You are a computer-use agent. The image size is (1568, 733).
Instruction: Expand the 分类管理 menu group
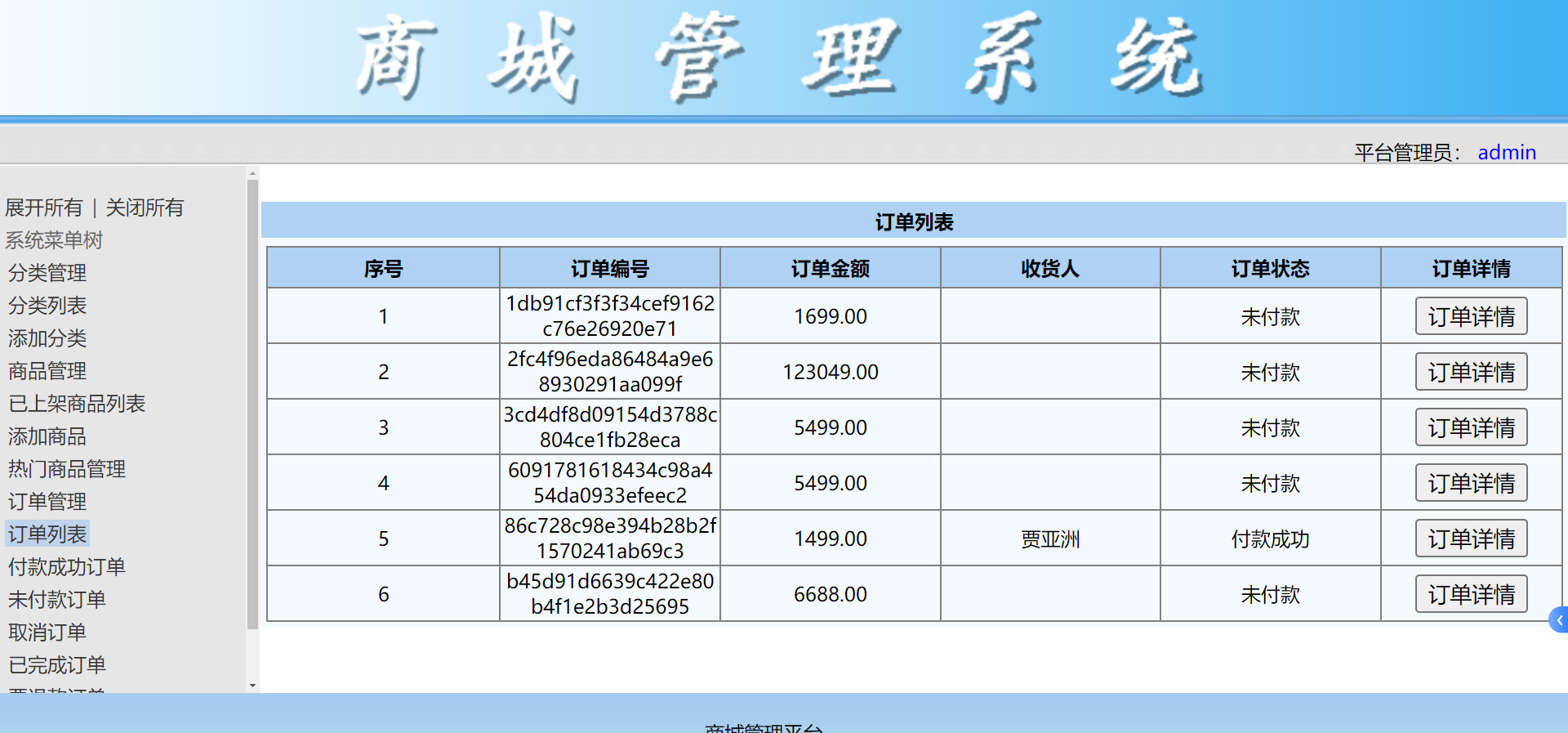(47, 273)
